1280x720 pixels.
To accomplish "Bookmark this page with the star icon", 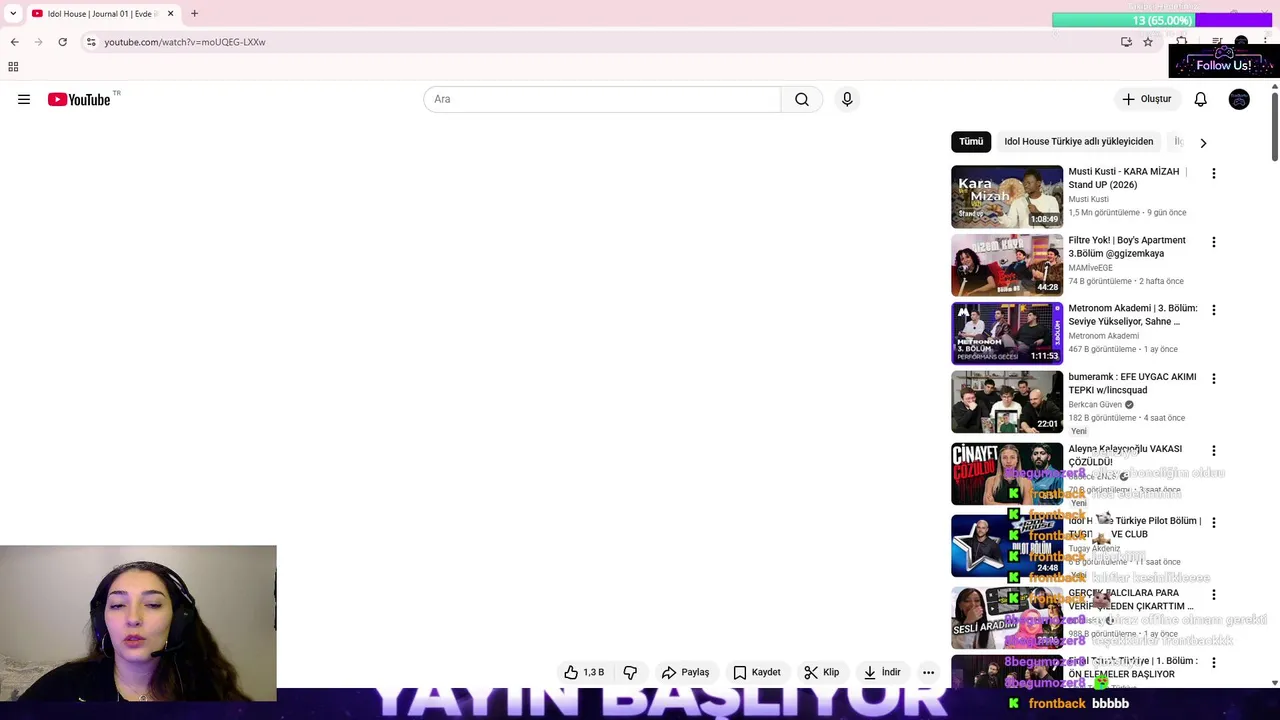I will pos(1148,42).
